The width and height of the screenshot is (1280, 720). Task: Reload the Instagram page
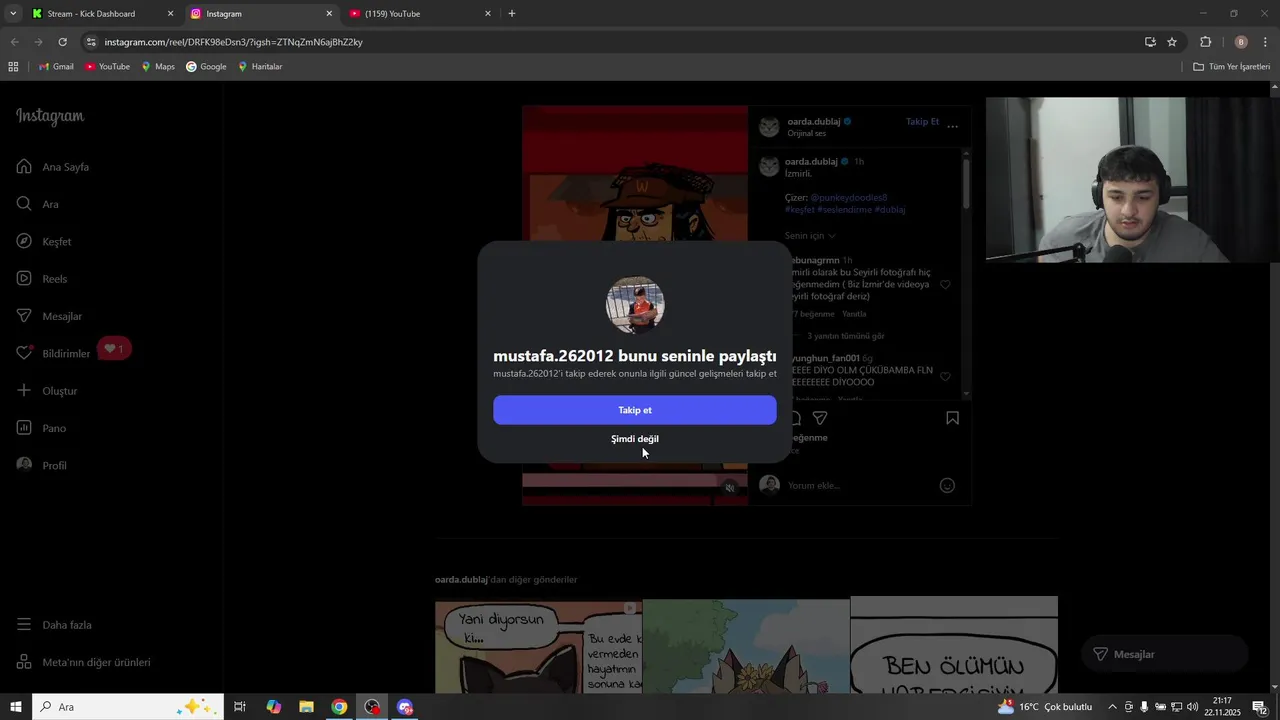pos(62,42)
